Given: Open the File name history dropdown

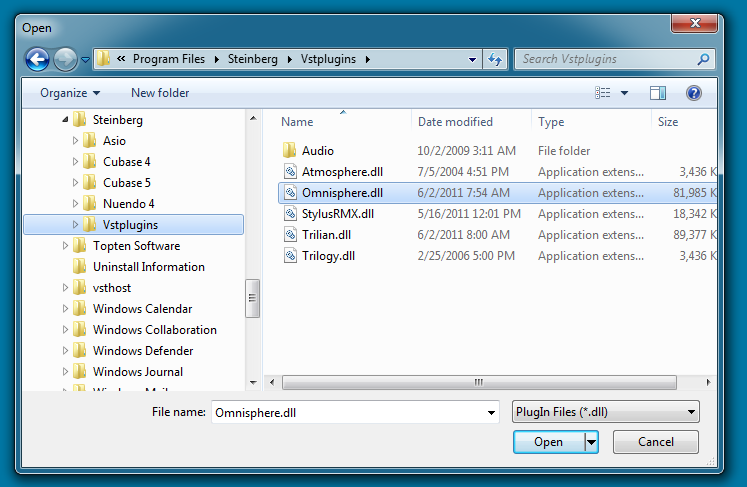Looking at the screenshot, I should (491, 413).
